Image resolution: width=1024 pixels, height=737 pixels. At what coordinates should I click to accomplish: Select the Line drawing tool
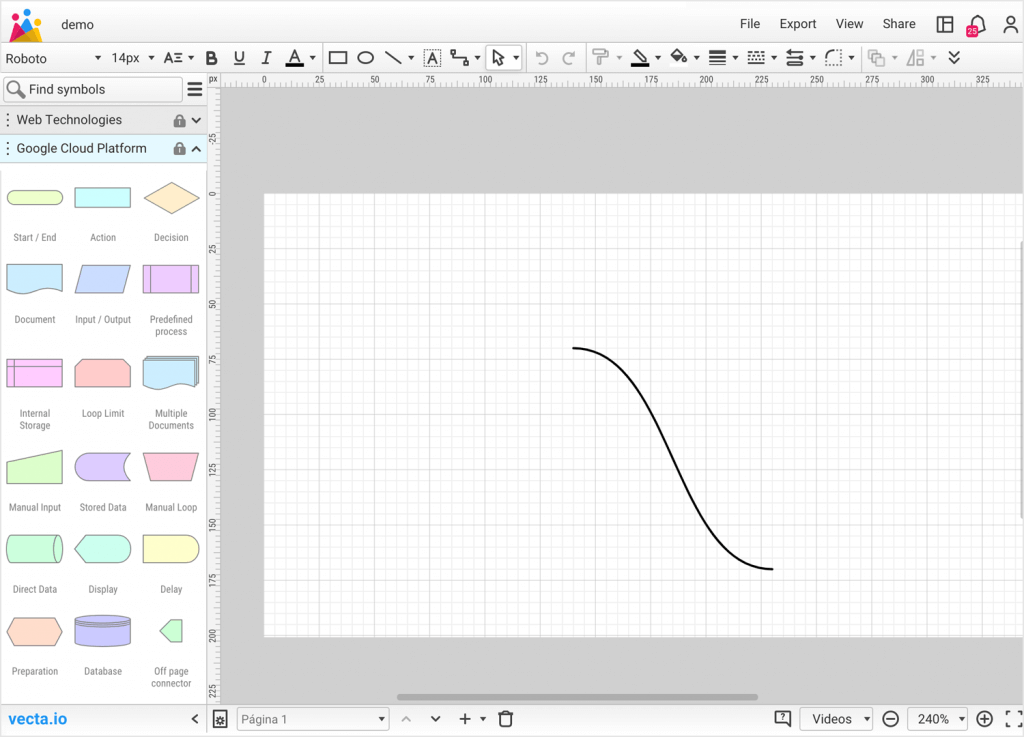click(394, 57)
